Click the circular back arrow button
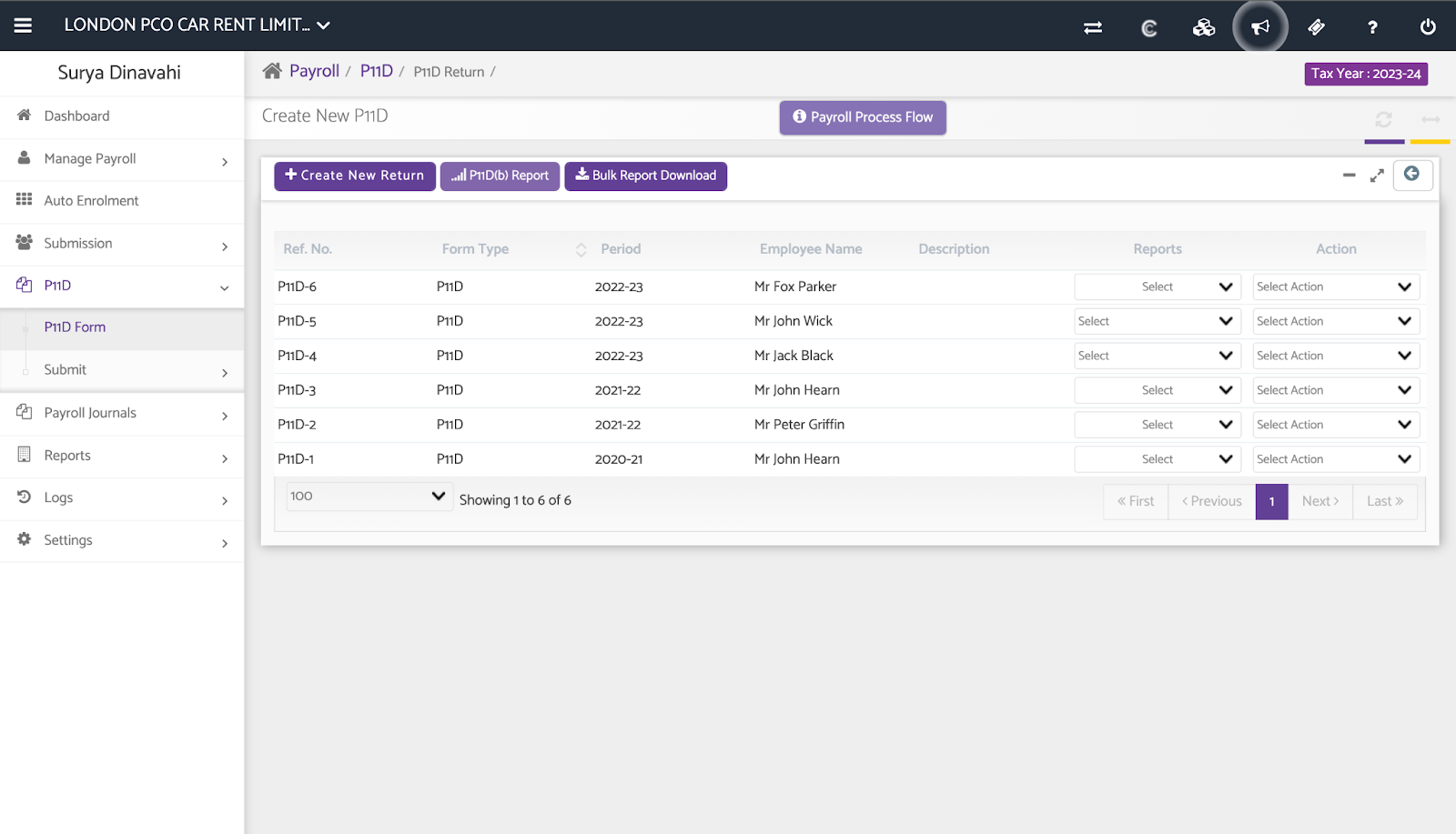This screenshot has width=1456, height=834. (x=1412, y=175)
